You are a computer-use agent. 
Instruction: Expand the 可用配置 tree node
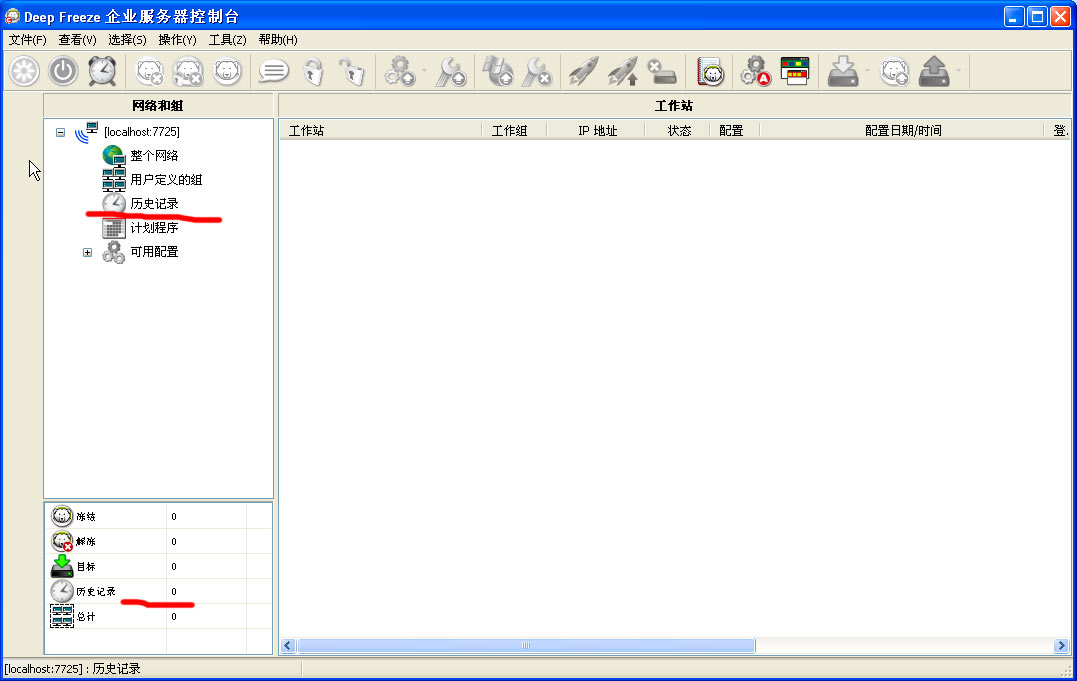tap(87, 252)
